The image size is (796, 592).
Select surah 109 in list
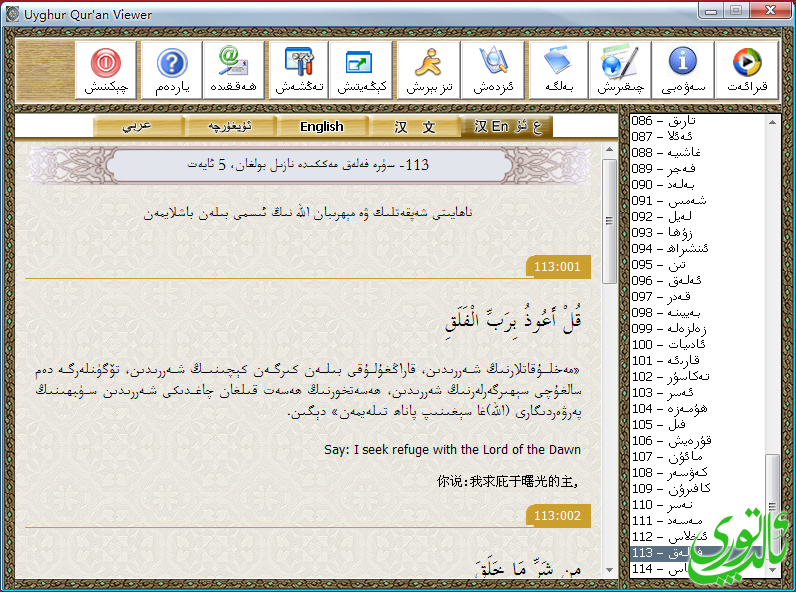pos(697,488)
